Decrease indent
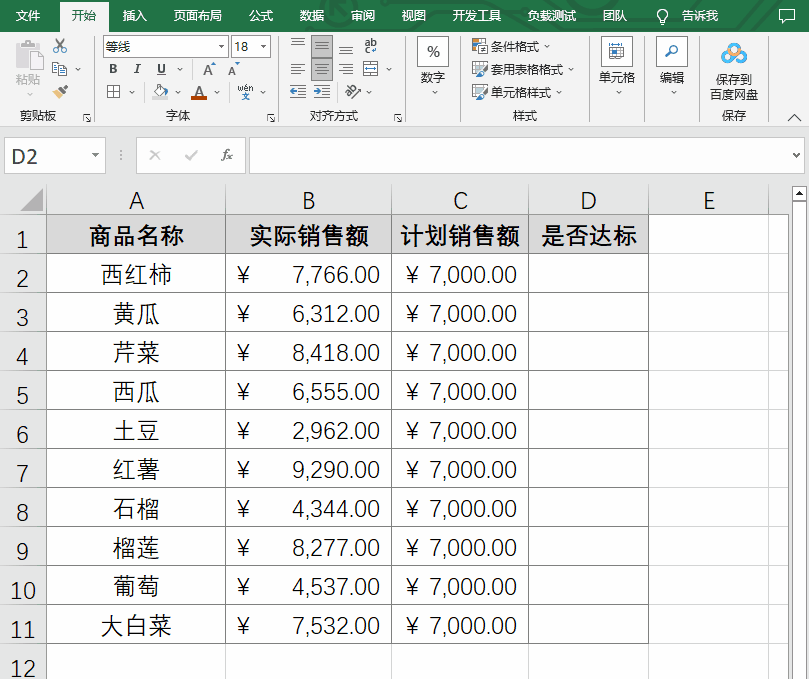This screenshot has height=679, width=809. point(298,92)
